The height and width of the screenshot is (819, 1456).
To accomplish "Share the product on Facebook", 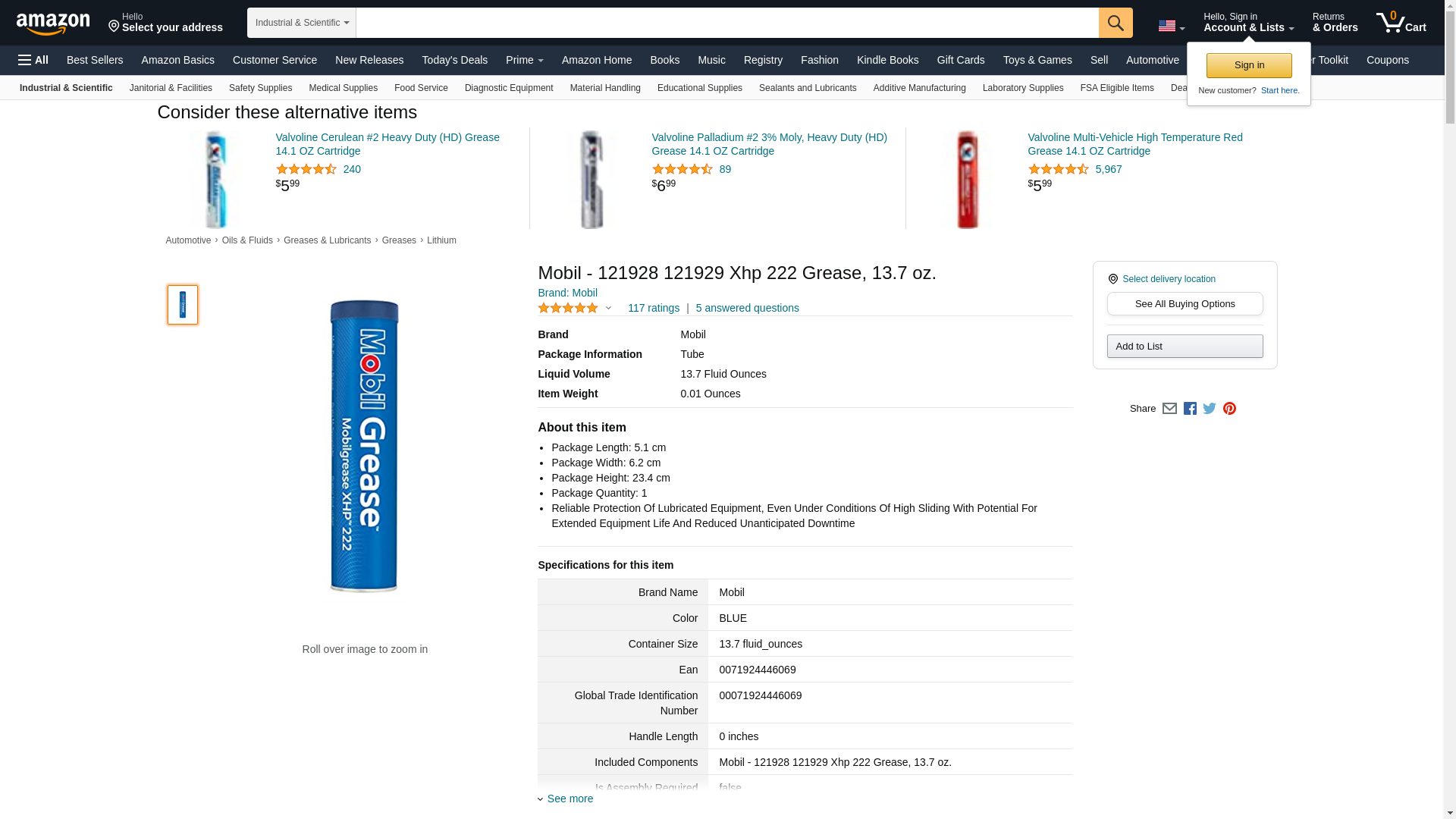I will pyautogui.click(x=1190, y=409).
